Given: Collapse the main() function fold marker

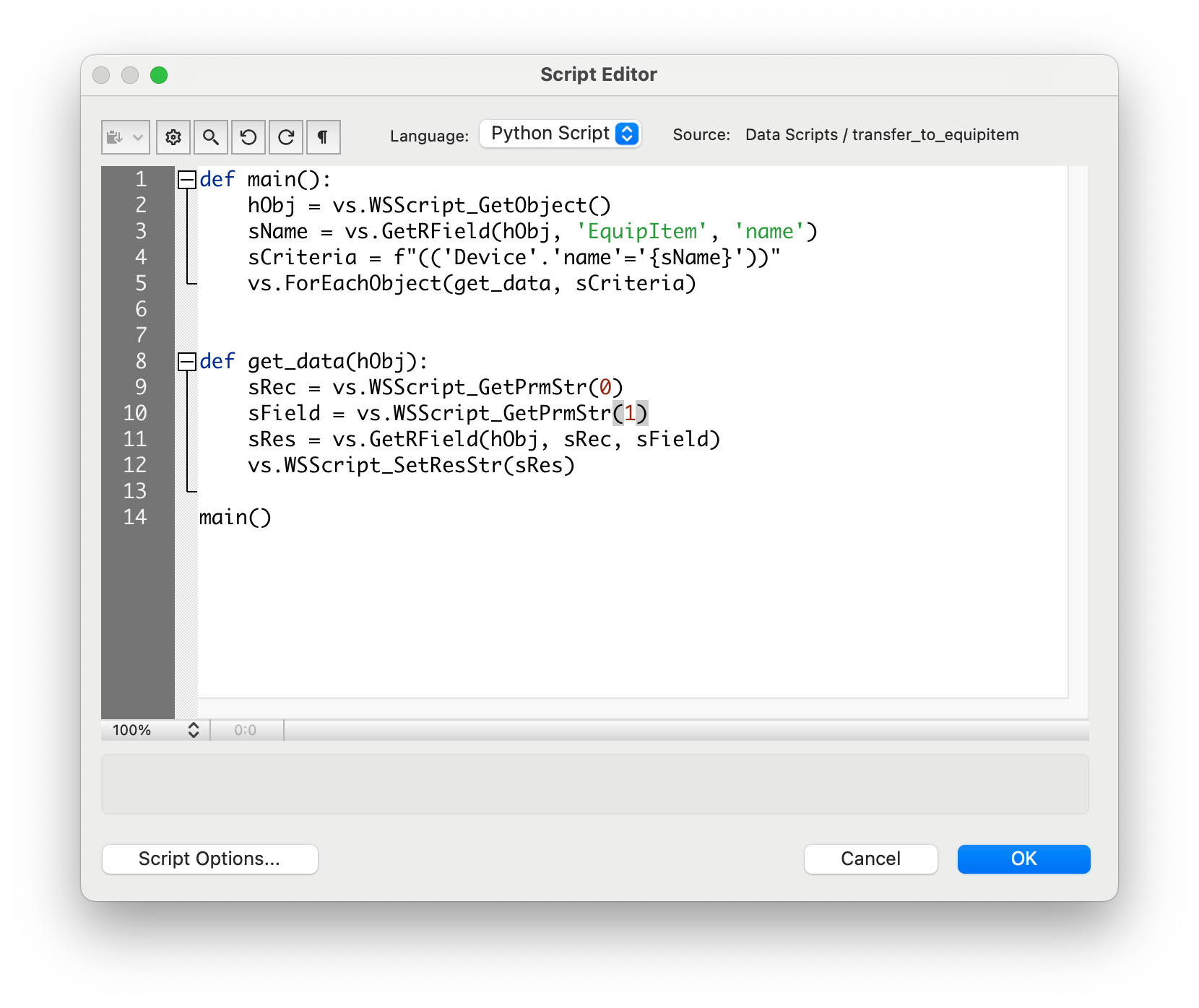Looking at the screenshot, I should click(187, 180).
